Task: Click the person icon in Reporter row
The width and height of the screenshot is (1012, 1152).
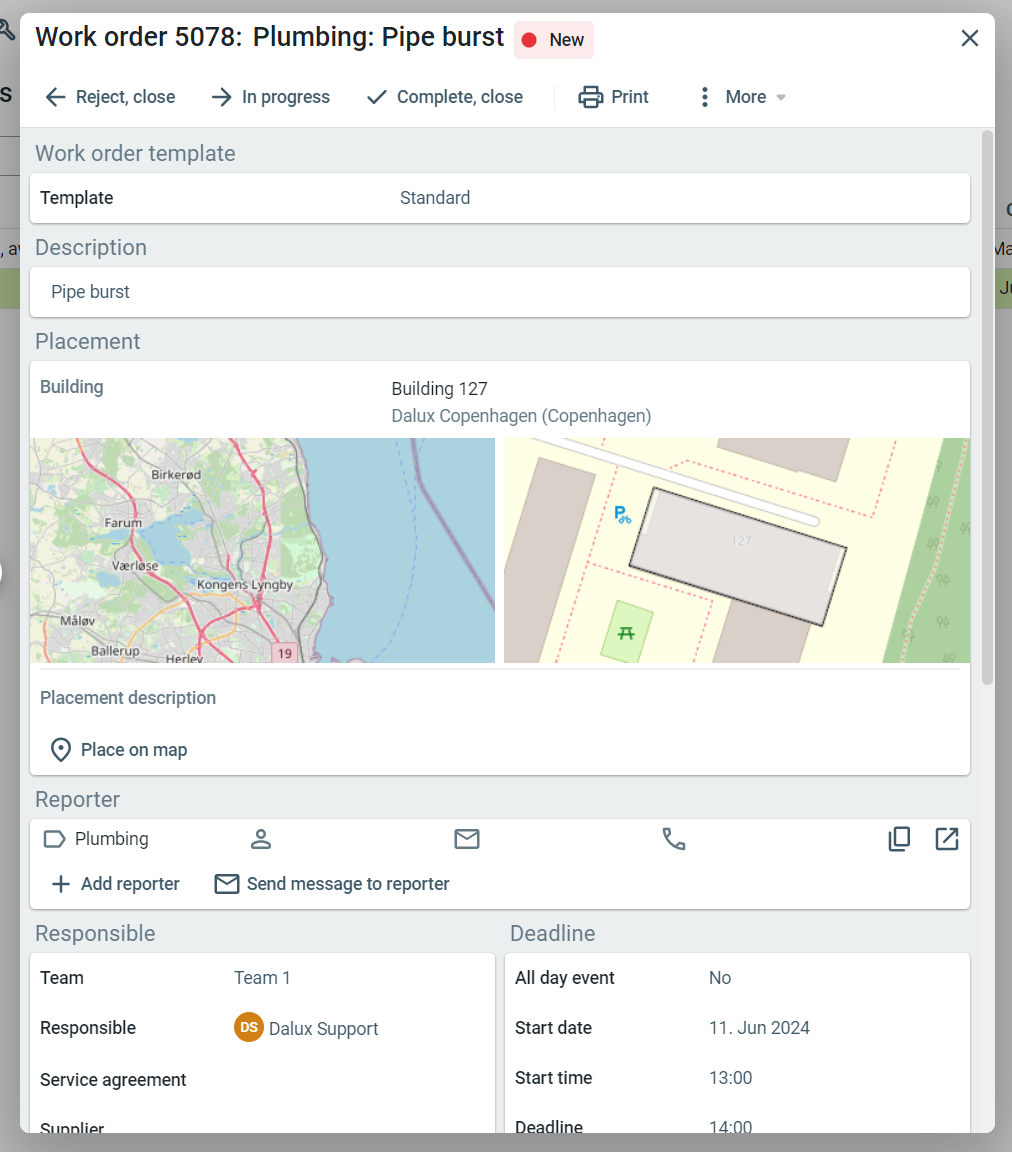Action: (x=261, y=839)
